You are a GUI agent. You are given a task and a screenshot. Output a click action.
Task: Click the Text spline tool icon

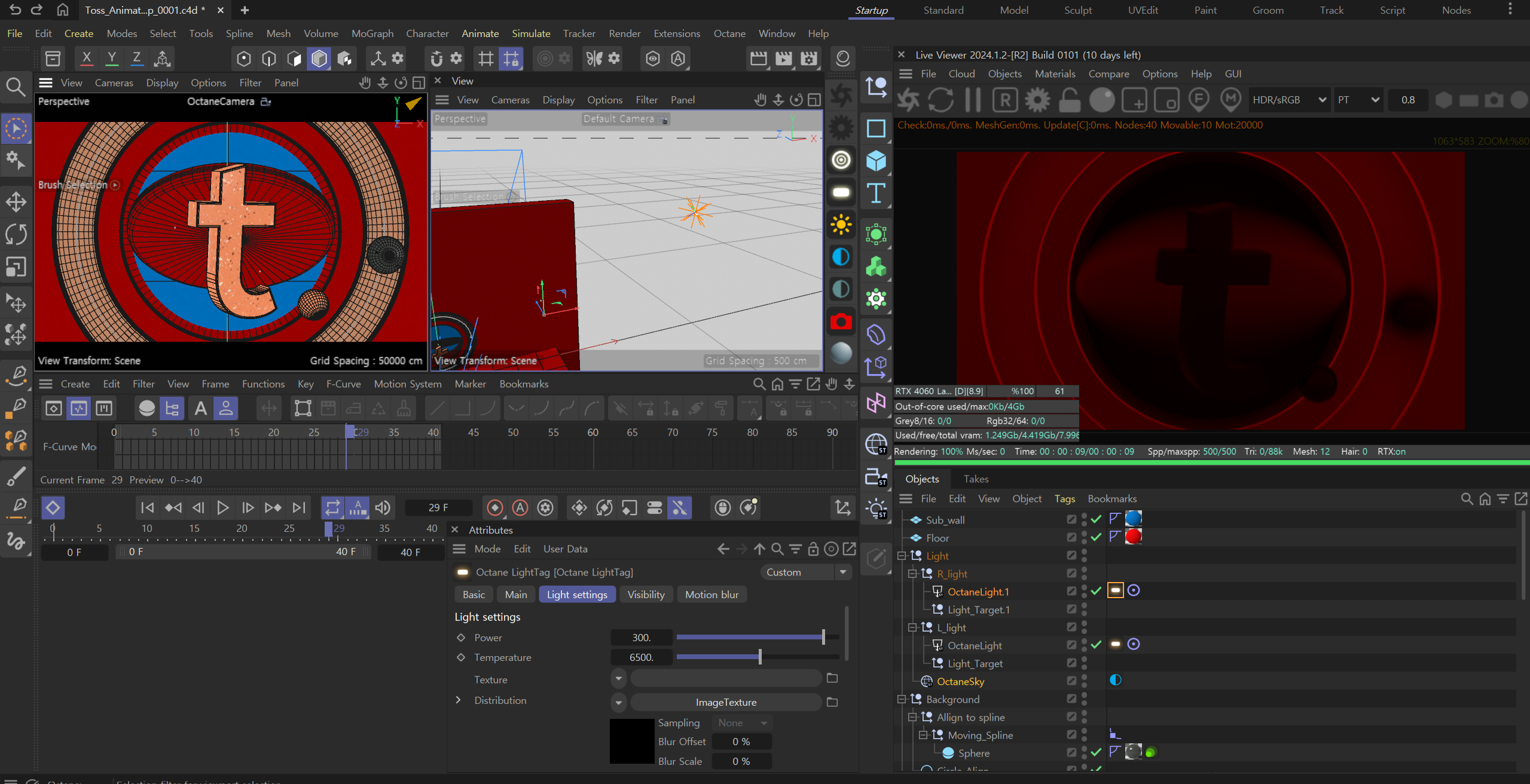(876, 193)
